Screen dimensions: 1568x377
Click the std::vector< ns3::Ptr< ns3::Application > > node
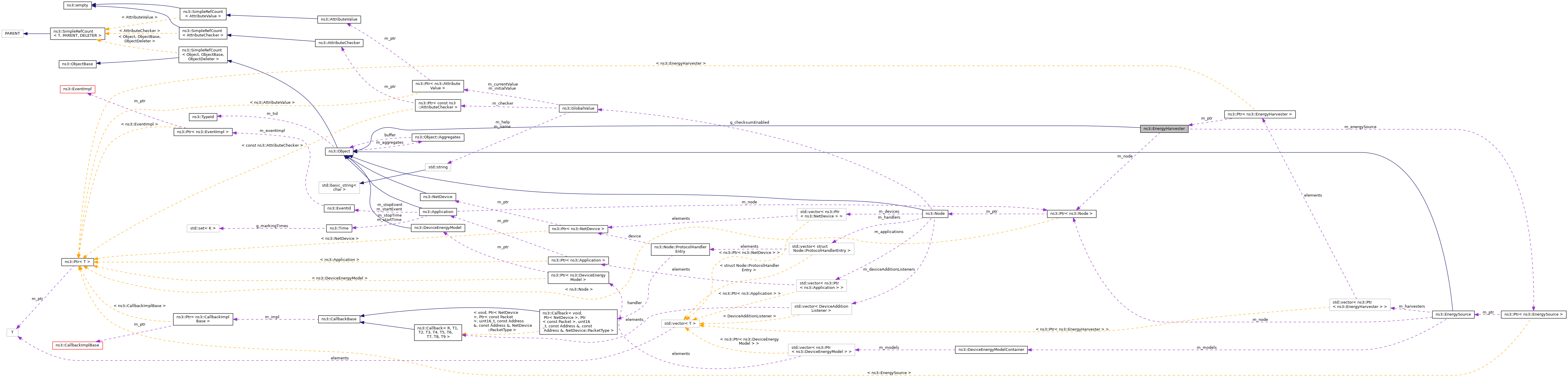point(821,286)
